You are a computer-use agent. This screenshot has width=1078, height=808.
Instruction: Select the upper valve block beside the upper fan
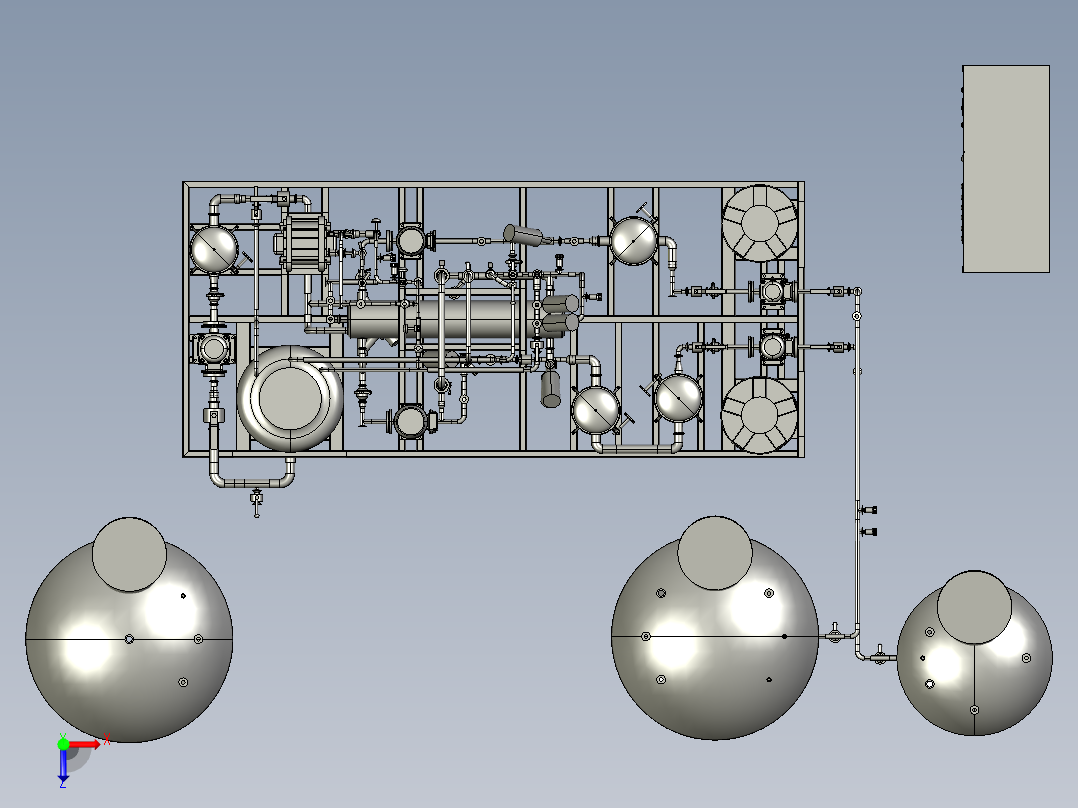pyautogui.click(x=774, y=292)
